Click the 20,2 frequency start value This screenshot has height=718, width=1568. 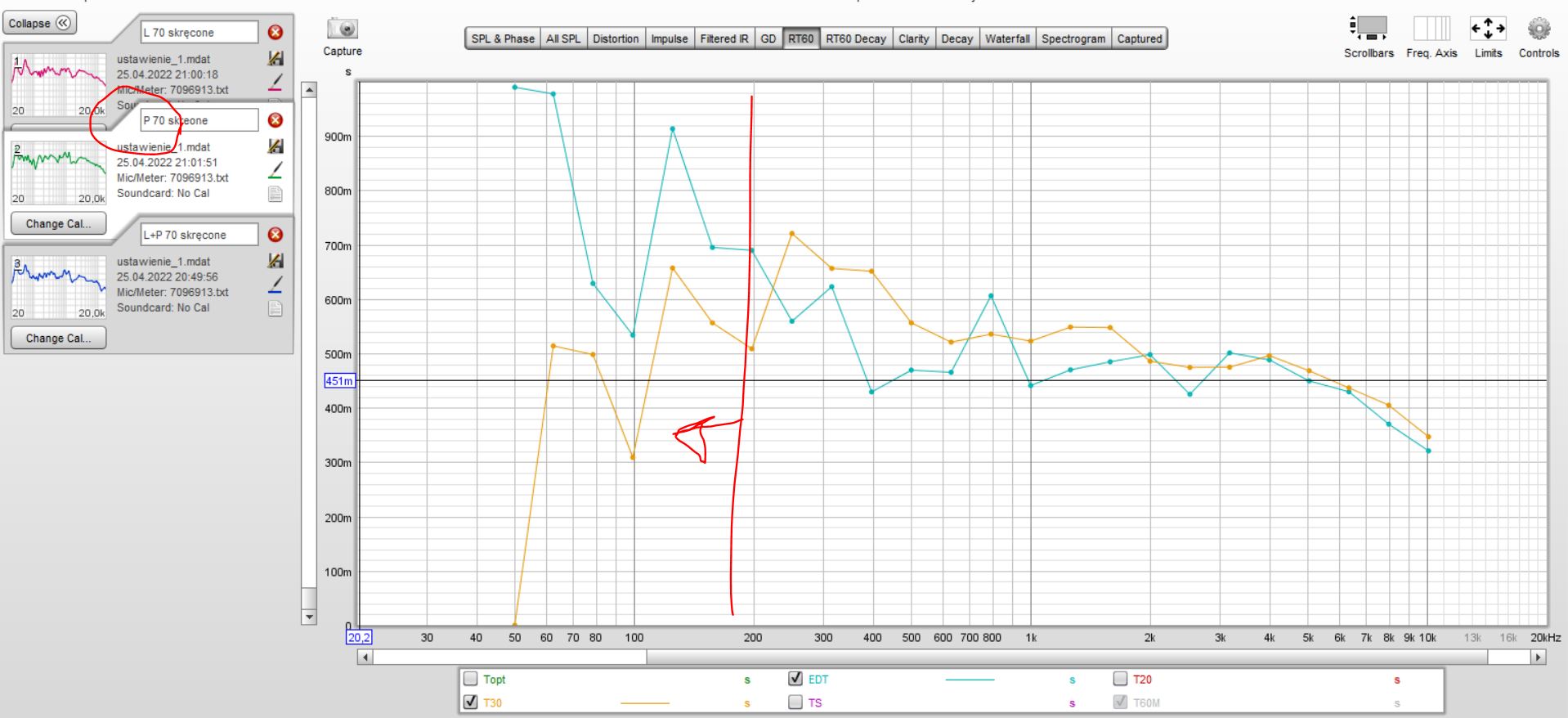pyautogui.click(x=359, y=638)
